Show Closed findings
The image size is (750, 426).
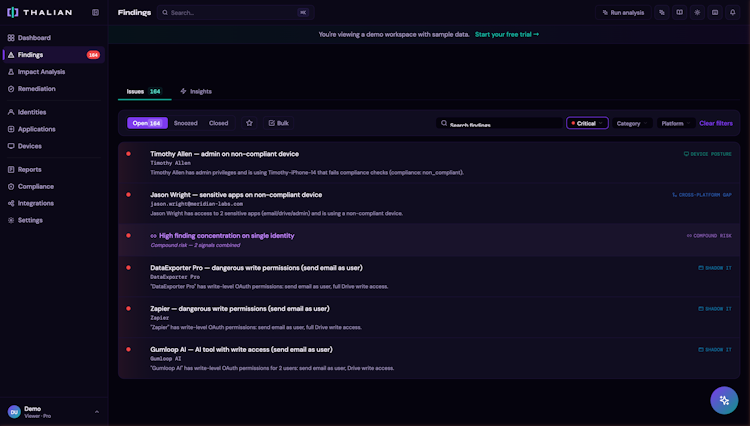click(219, 123)
